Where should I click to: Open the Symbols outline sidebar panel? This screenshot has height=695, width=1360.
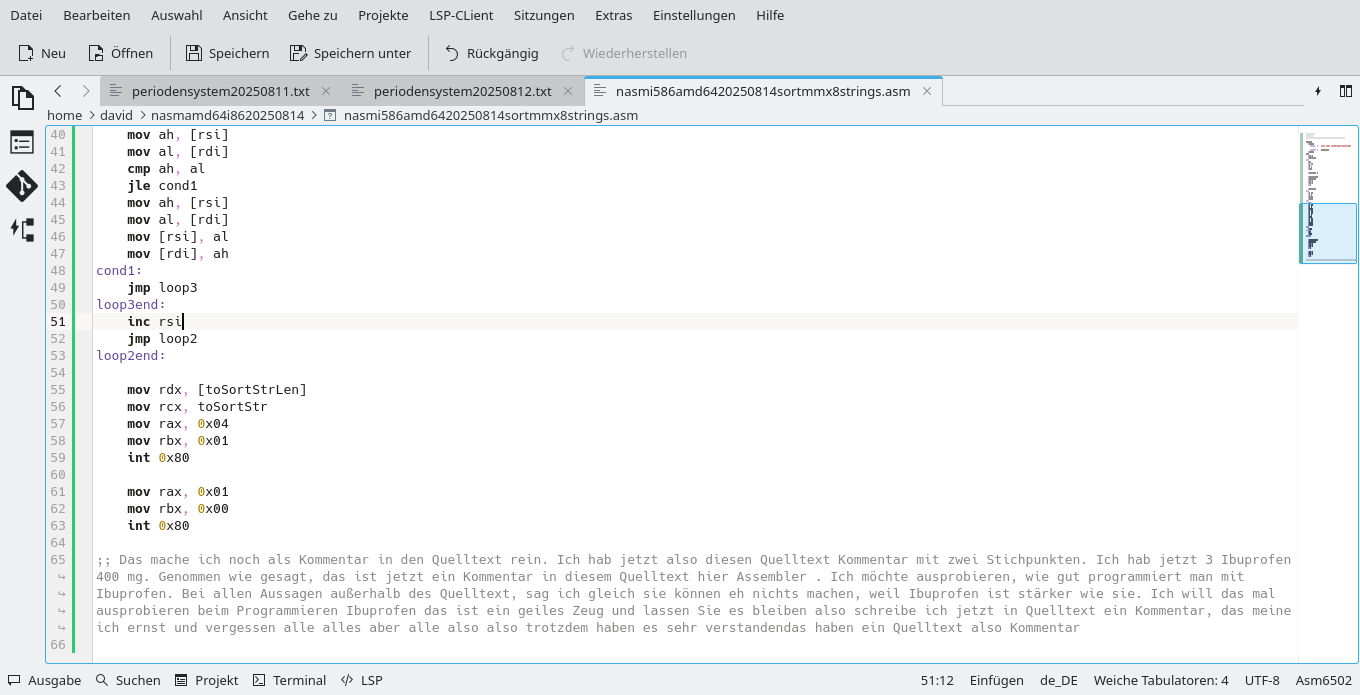coord(21,142)
